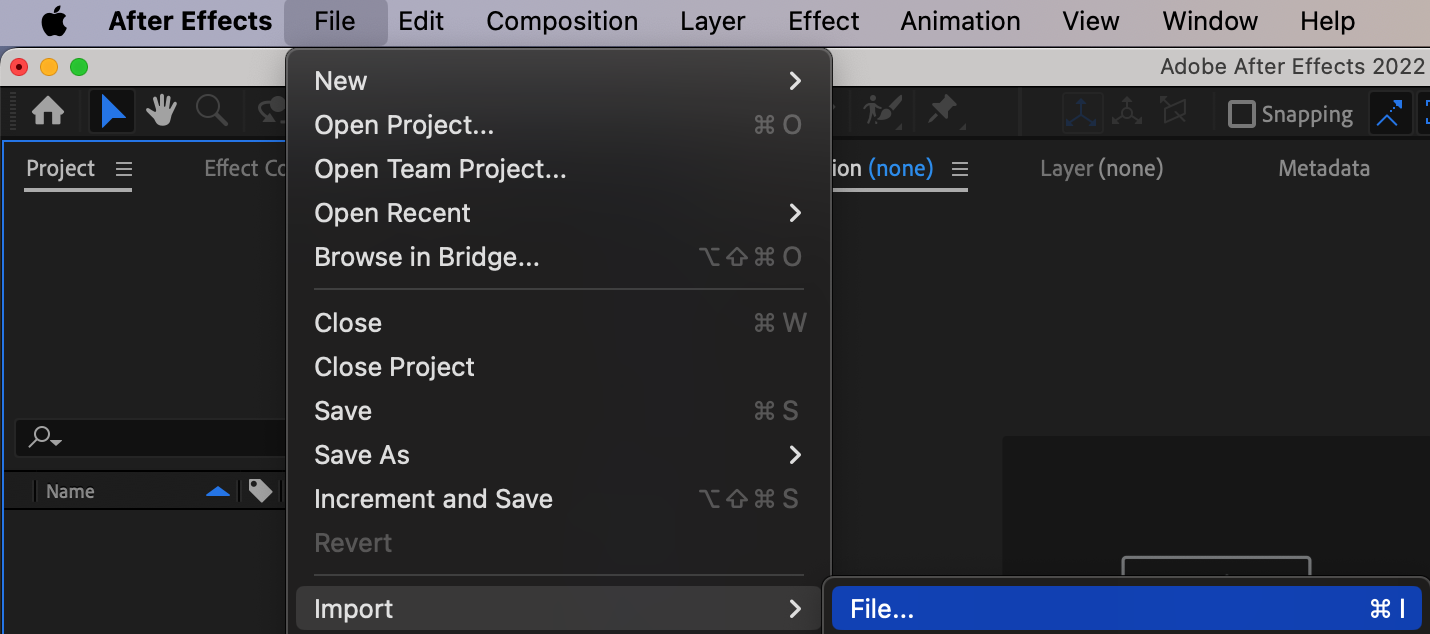
Task: Open the Project panel hamburger menu
Action: (124, 169)
